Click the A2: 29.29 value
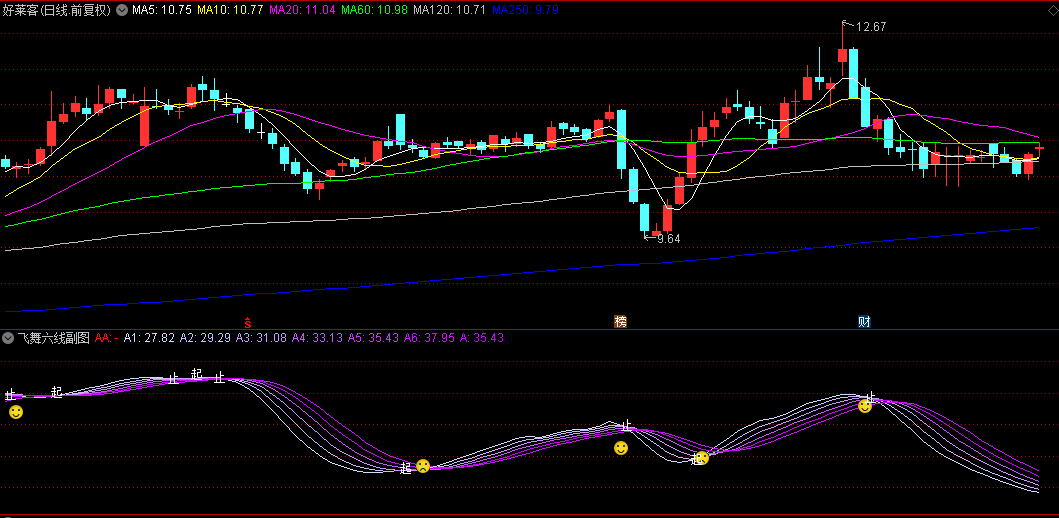The height and width of the screenshot is (518, 1059). point(205,338)
